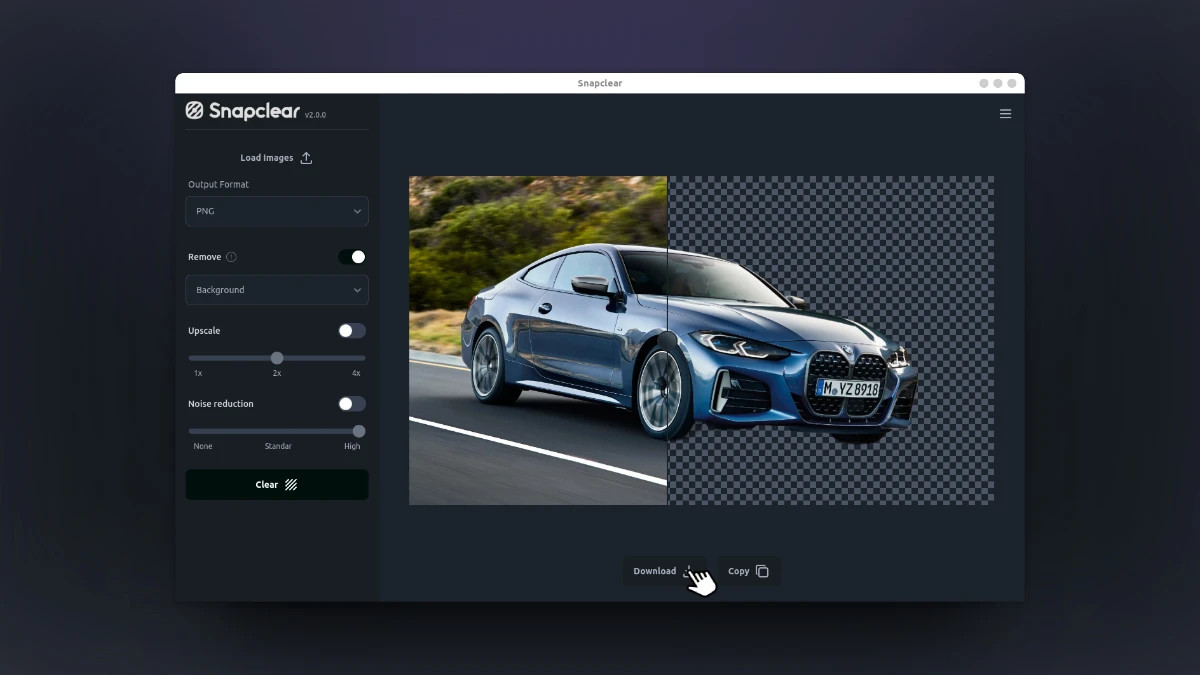Disable the Remove toggle
Image resolution: width=1200 pixels, height=675 pixels.
[x=352, y=257]
